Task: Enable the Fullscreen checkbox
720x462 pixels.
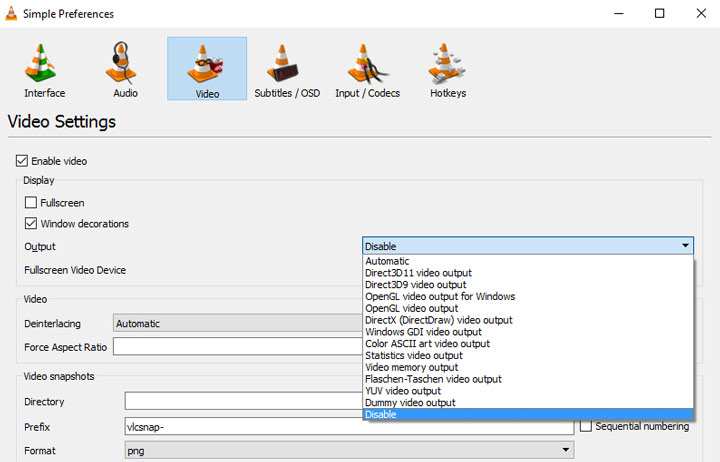Action: 31,203
